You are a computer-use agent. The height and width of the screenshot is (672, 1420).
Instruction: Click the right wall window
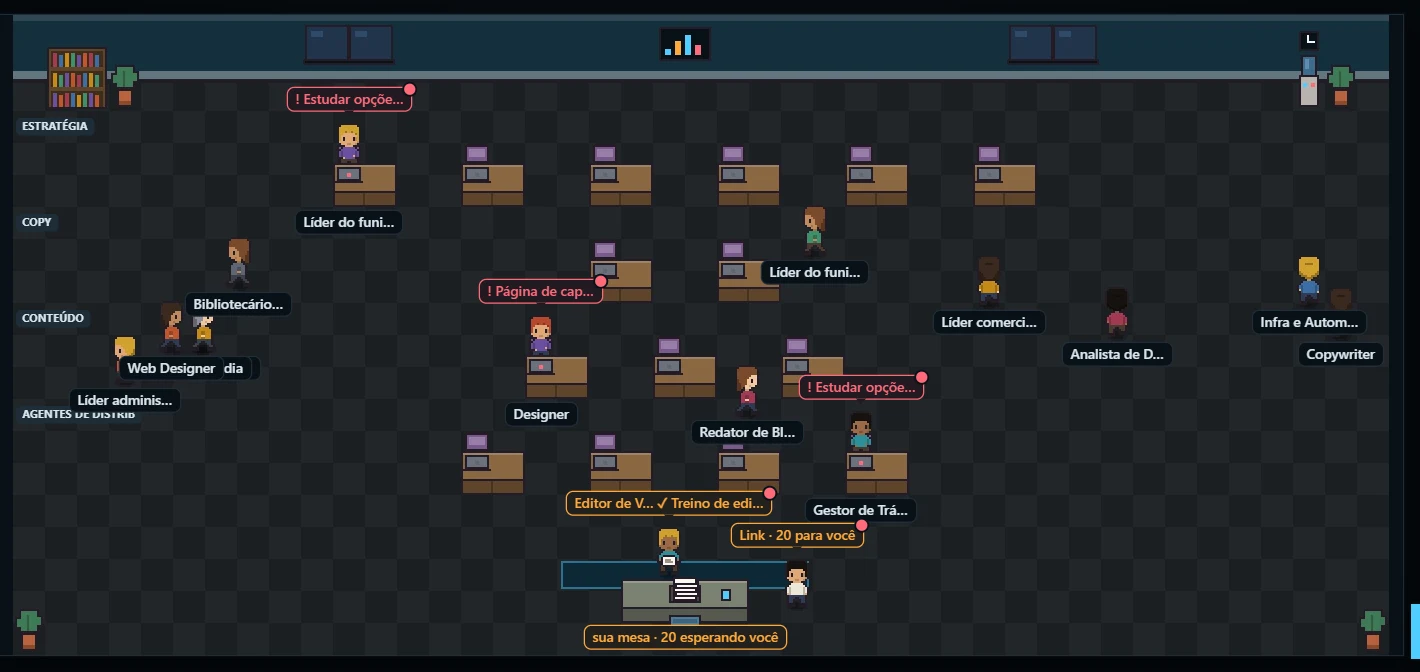1052,44
